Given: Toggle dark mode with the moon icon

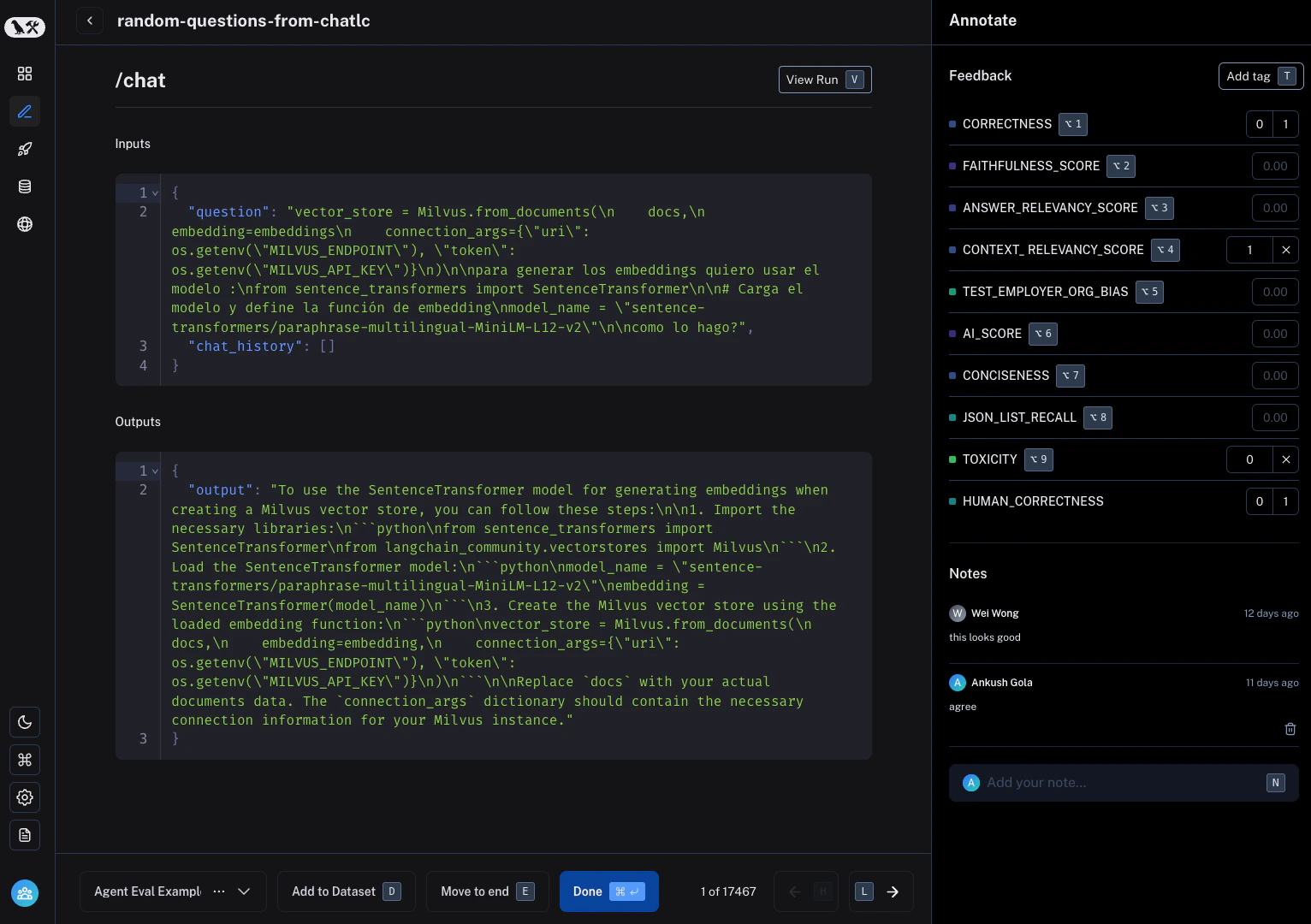Looking at the screenshot, I should click(25, 722).
